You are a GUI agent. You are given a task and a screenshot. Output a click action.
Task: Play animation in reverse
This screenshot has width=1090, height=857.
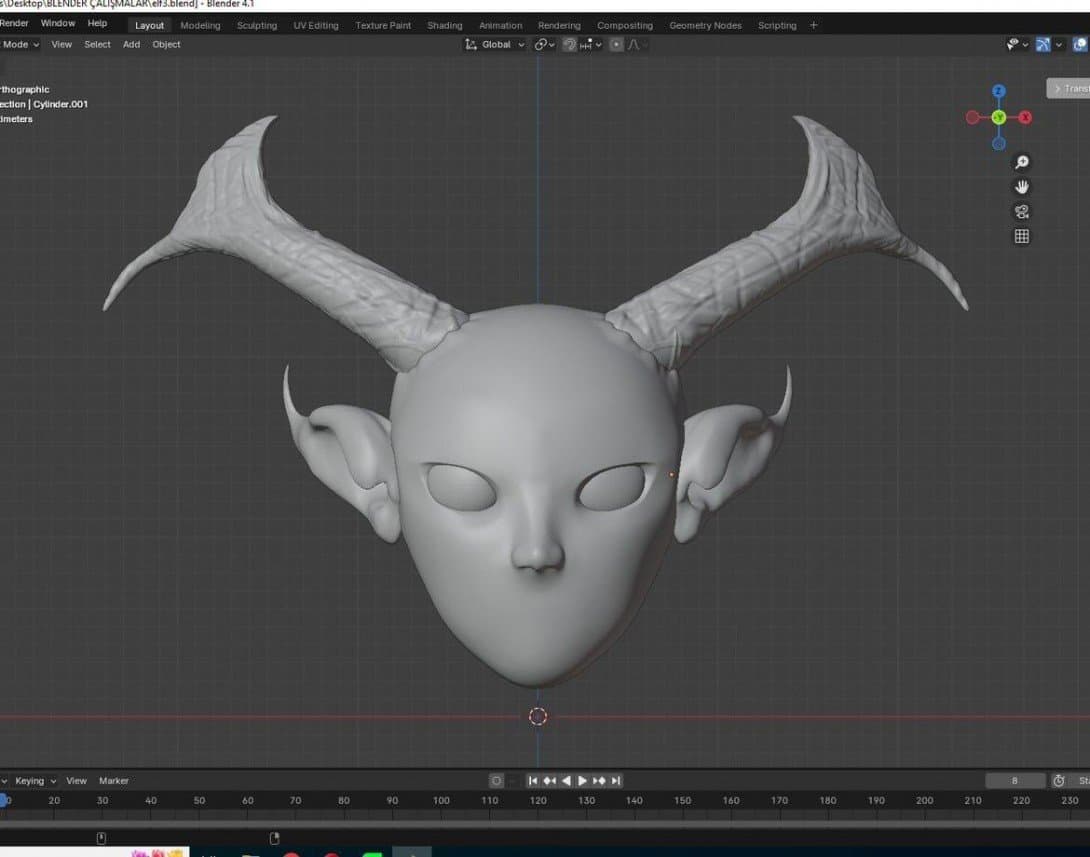[566, 781]
